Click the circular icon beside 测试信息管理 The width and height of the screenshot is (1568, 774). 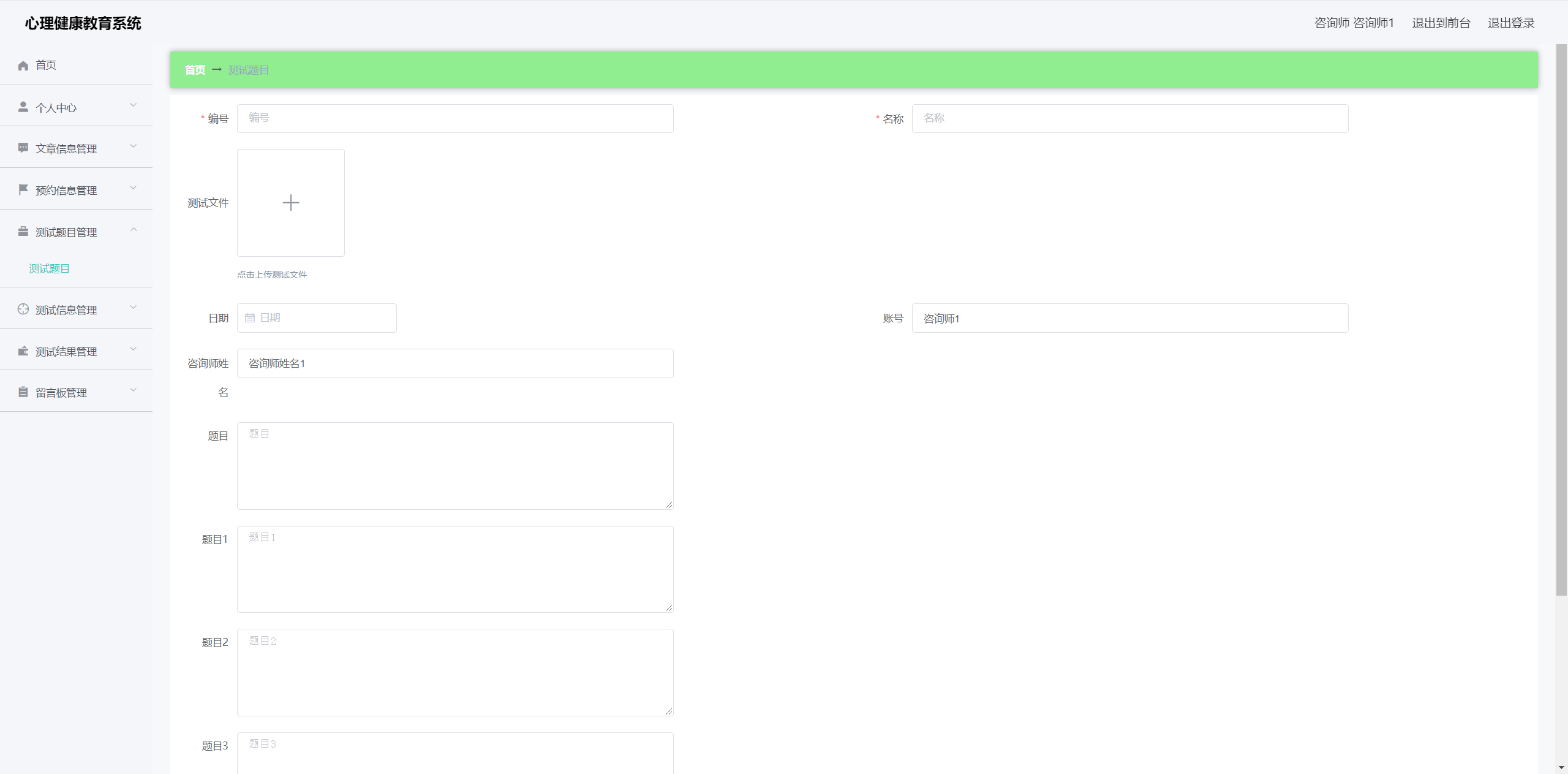[x=23, y=309]
